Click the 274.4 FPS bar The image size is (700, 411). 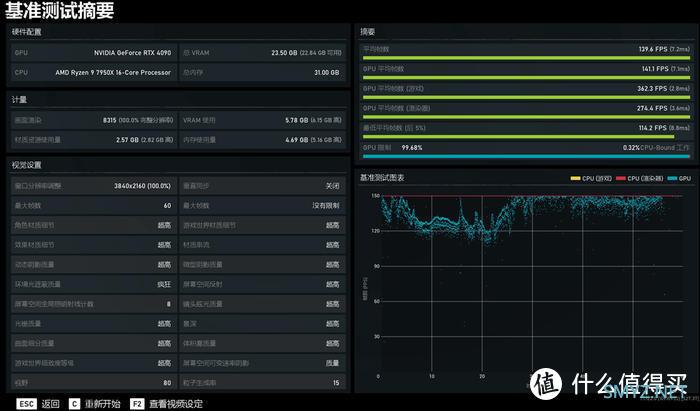[x=526, y=117]
